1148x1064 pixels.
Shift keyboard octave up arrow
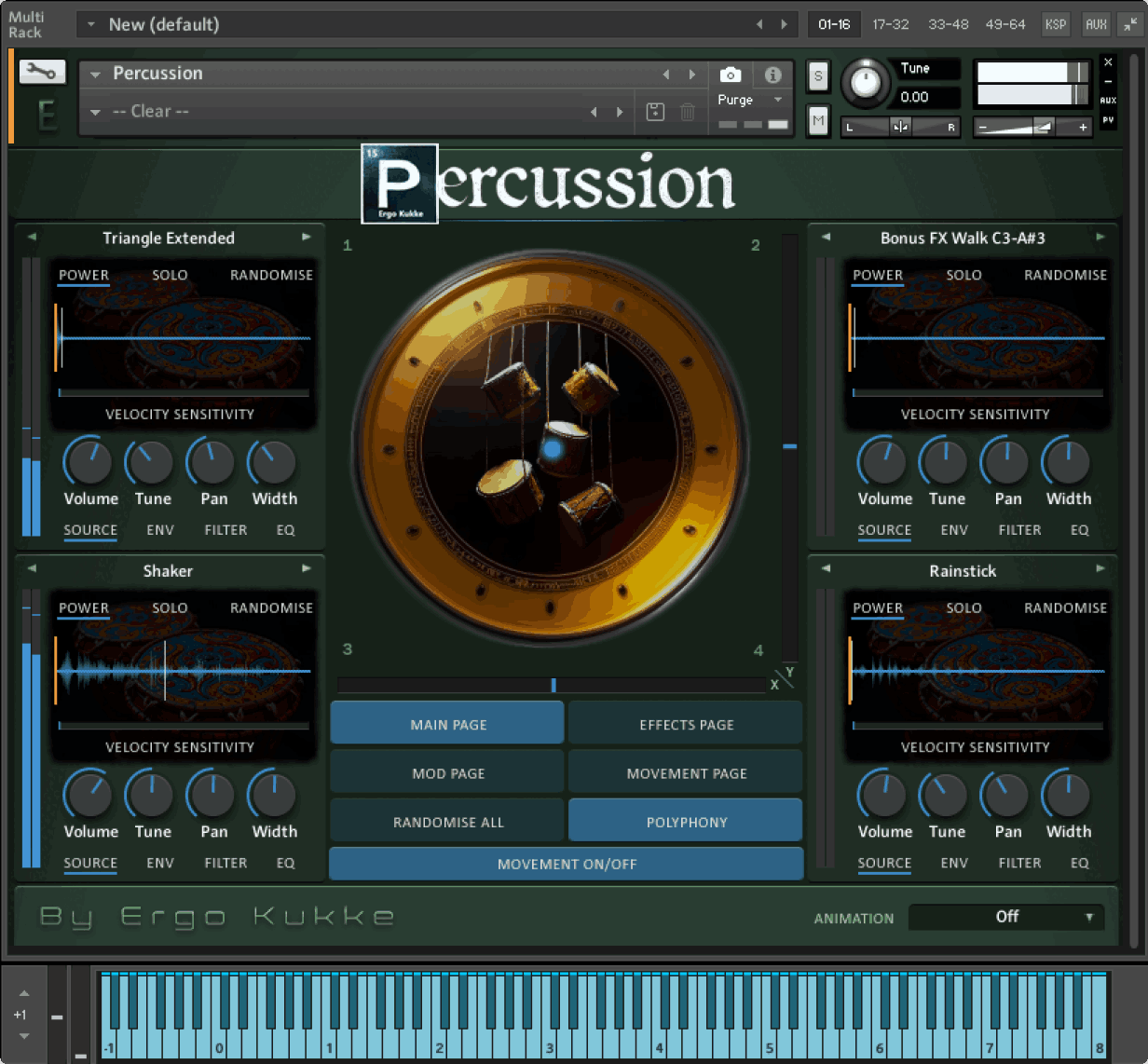coord(24,993)
